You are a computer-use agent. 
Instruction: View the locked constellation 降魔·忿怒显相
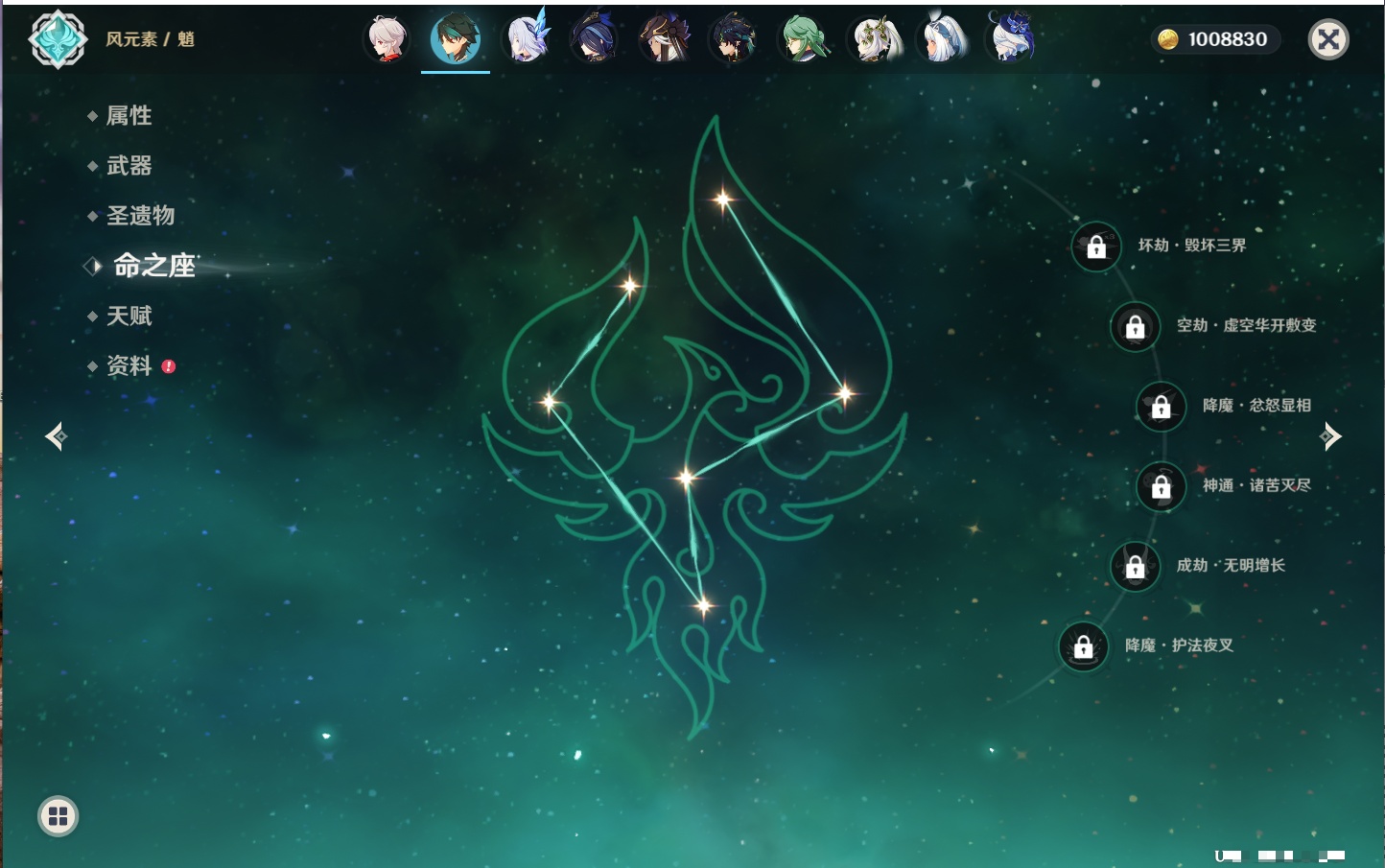1161,407
